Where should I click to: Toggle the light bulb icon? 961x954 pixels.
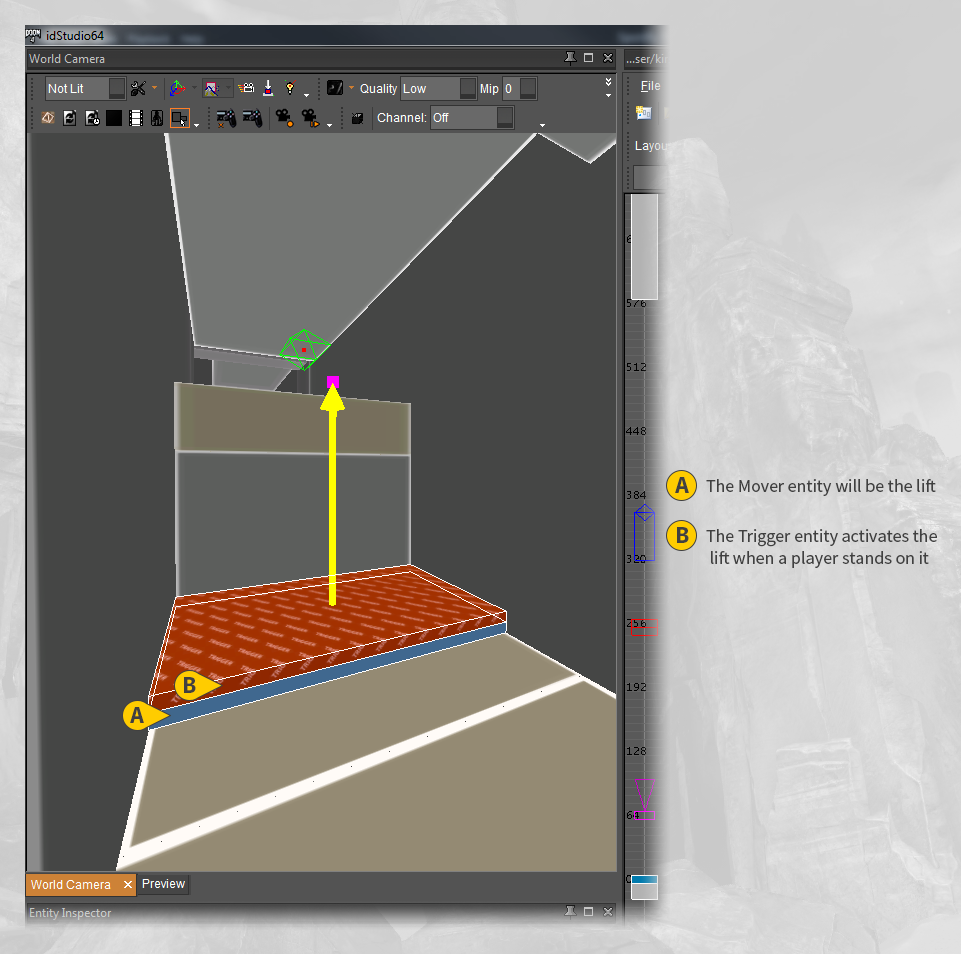point(290,88)
